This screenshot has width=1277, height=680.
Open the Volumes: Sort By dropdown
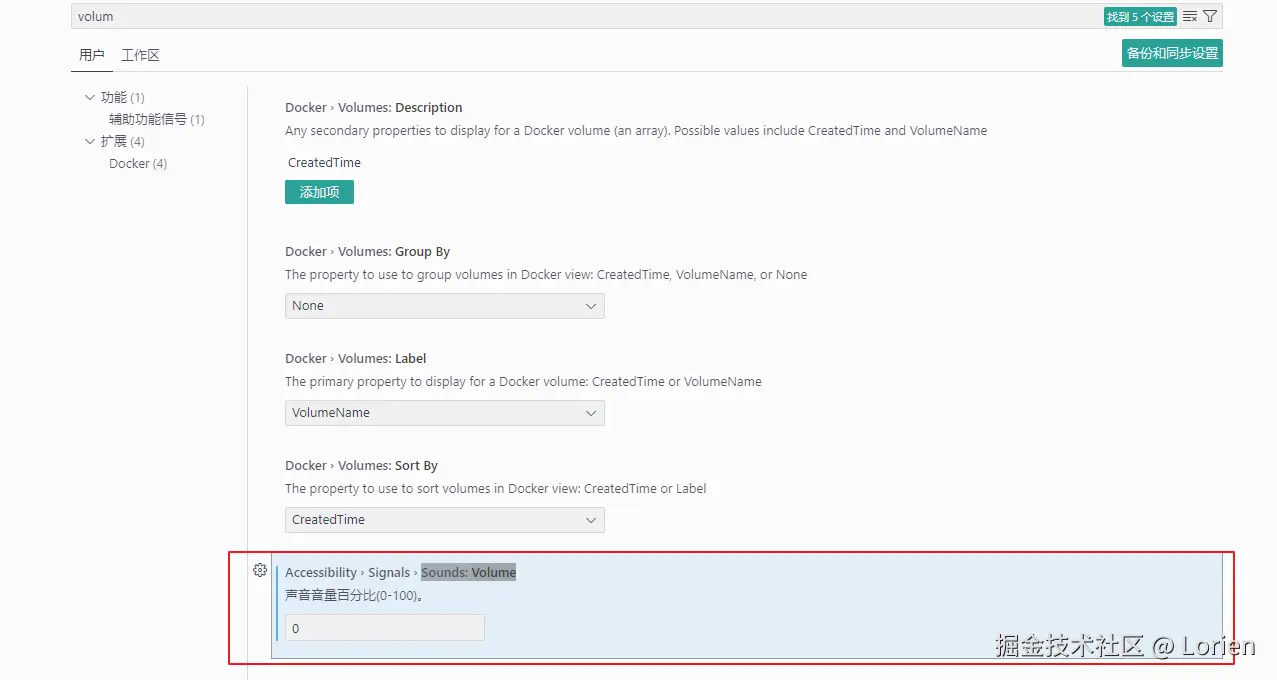tap(445, 520)
